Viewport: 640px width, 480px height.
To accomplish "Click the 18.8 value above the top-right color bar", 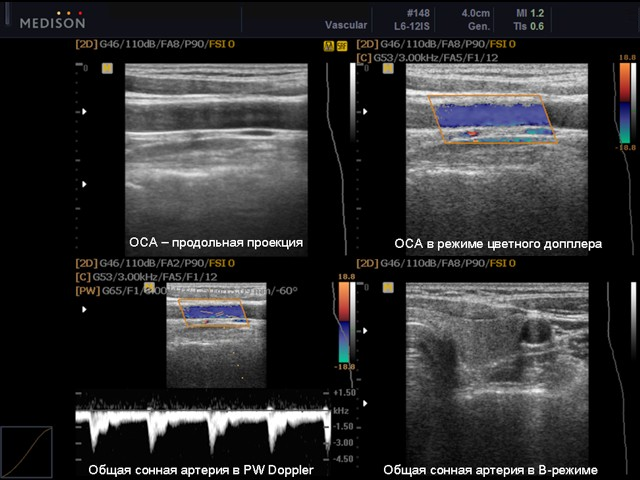I will point(627,58).
